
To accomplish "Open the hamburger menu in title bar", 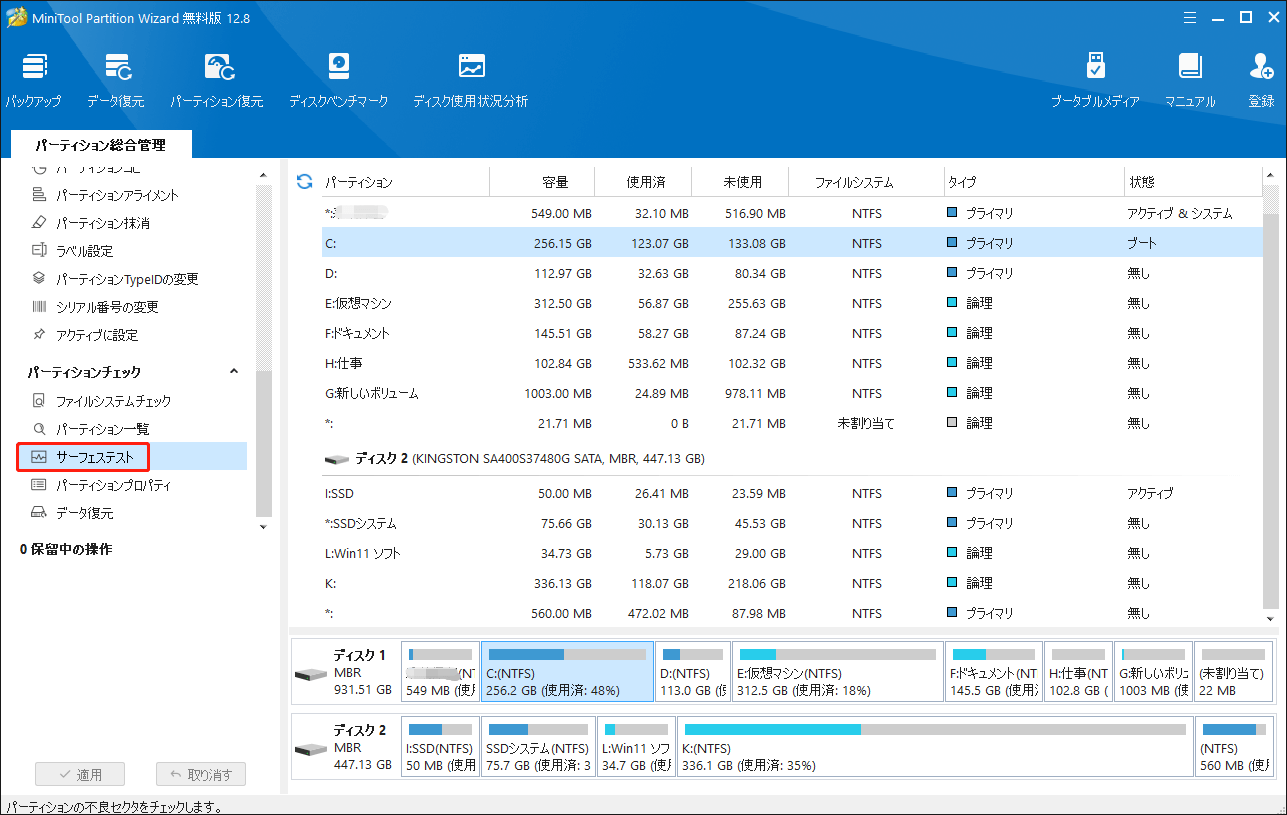I will coord(1188,17).
